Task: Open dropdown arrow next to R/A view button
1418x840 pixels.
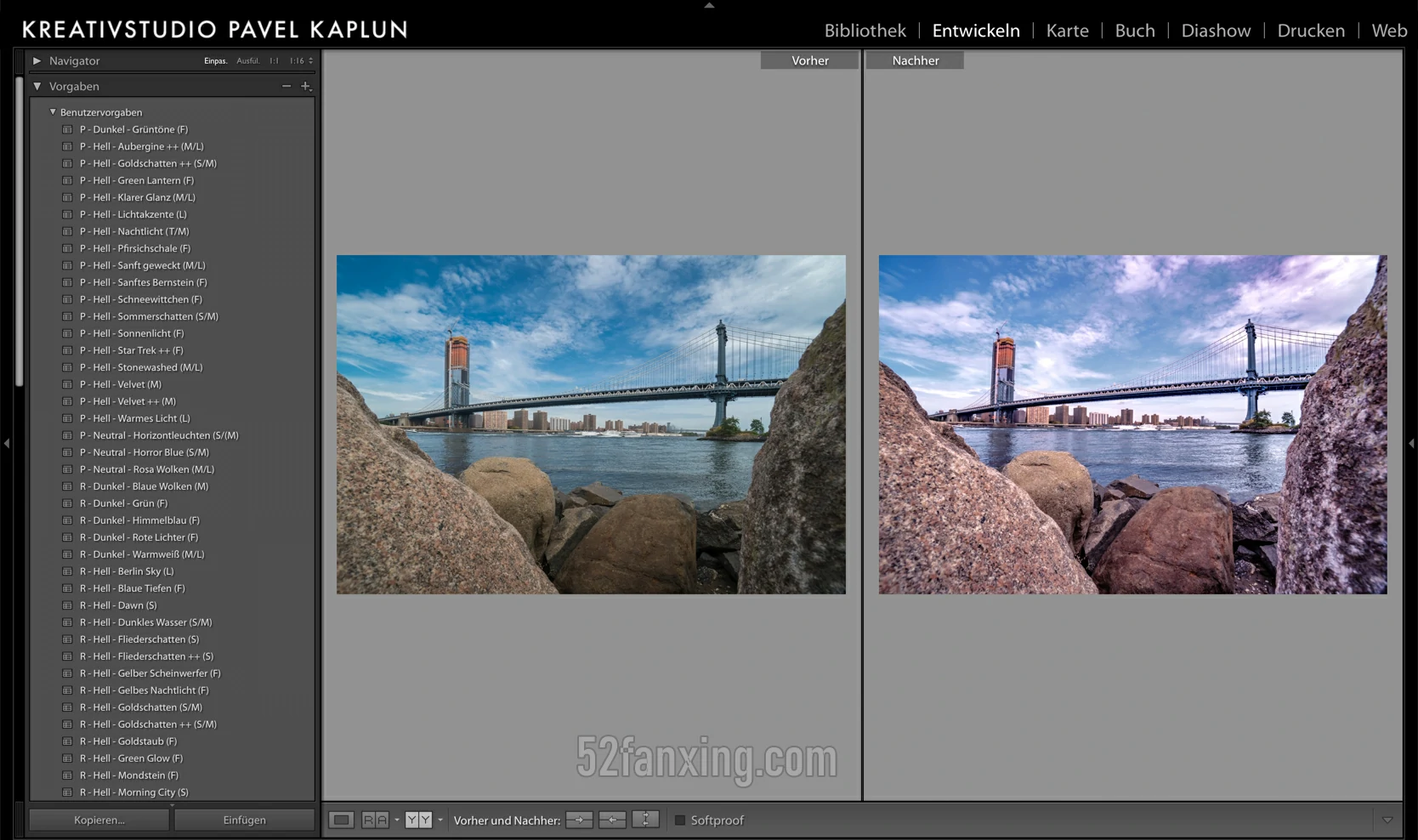Action: pyautogui.click(x=396, y=820)
